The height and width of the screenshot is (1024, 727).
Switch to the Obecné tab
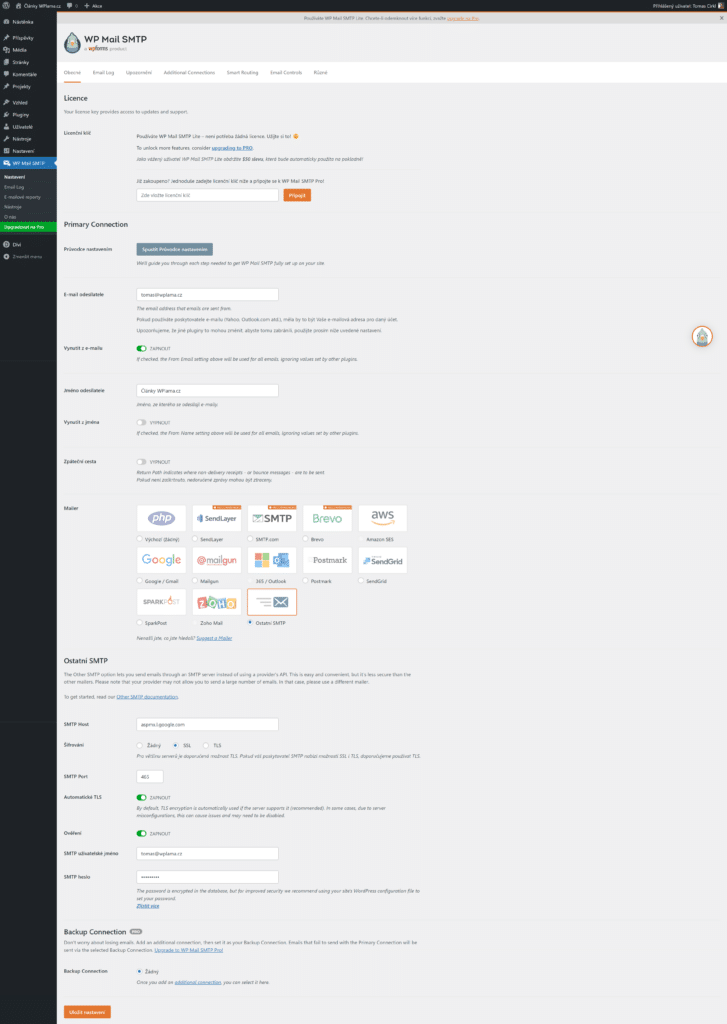73,72
